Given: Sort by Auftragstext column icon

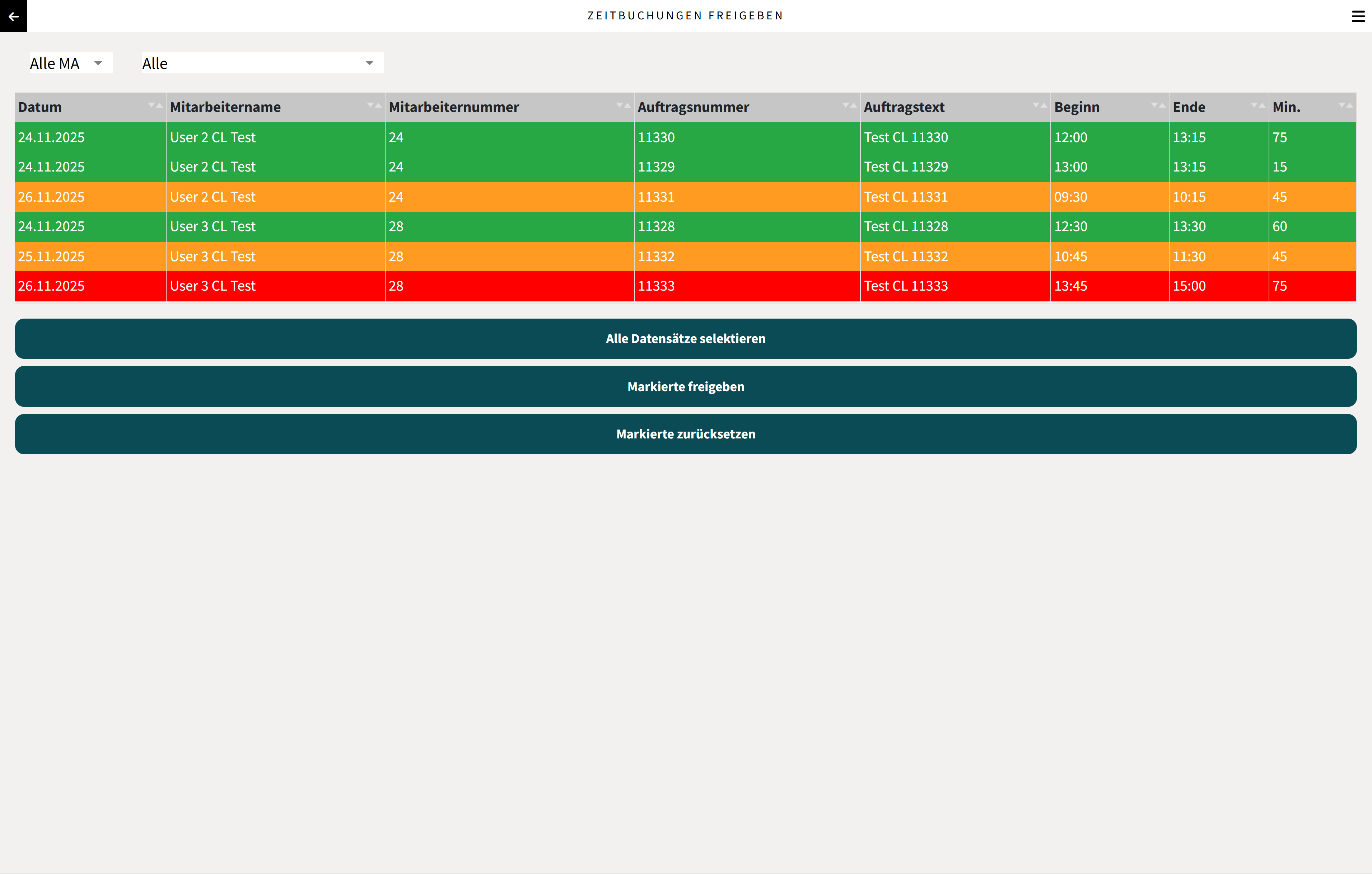Looking at the screenshot, I should pyautogui.click(x=1039, y=105).
